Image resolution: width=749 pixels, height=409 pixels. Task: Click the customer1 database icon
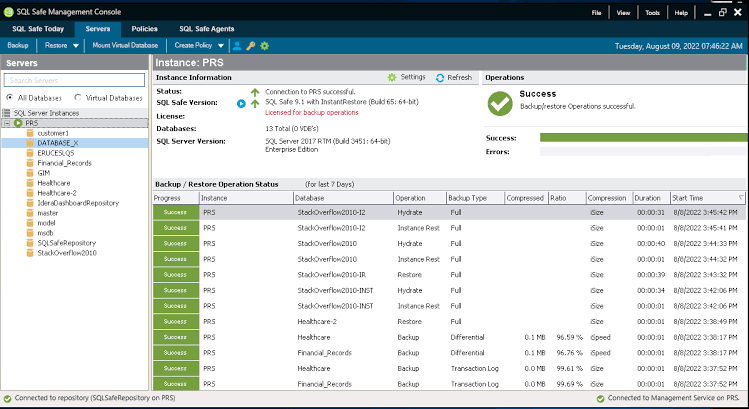pos(30,133)
